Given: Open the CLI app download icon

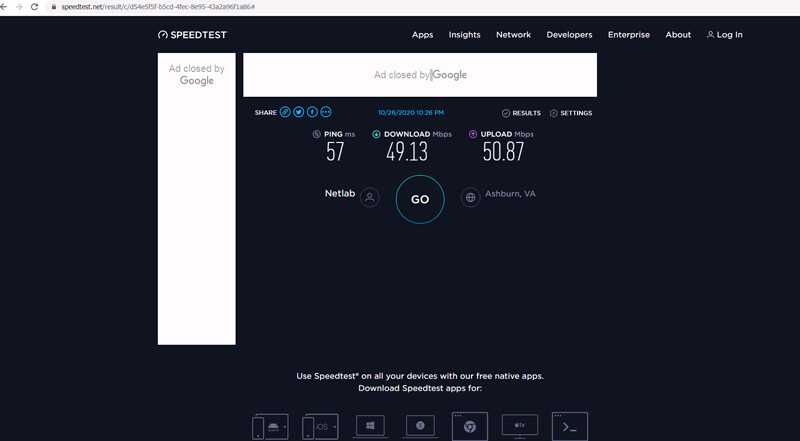Looking at the screenshot, I should 570,426.
